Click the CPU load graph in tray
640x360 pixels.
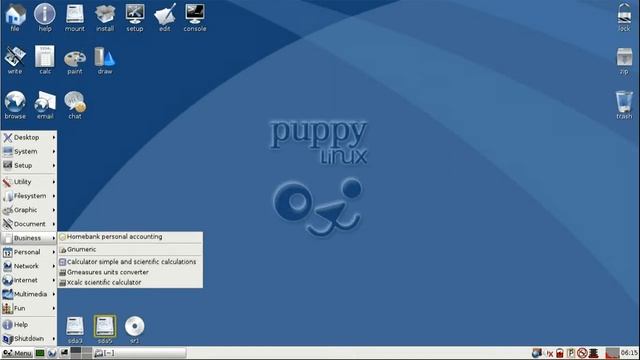[613, 353]
